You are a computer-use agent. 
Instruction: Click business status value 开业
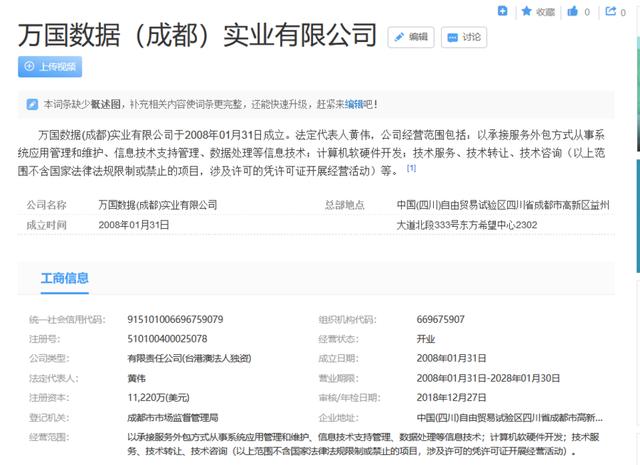coord(426,339)
